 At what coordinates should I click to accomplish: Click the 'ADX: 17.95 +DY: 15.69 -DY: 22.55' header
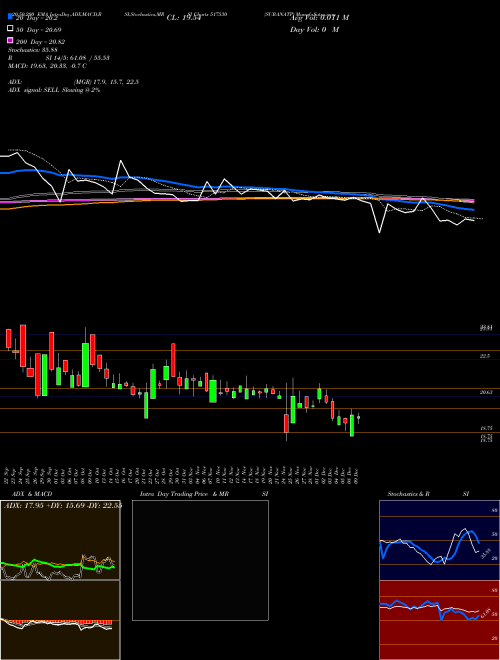[63, 506]
